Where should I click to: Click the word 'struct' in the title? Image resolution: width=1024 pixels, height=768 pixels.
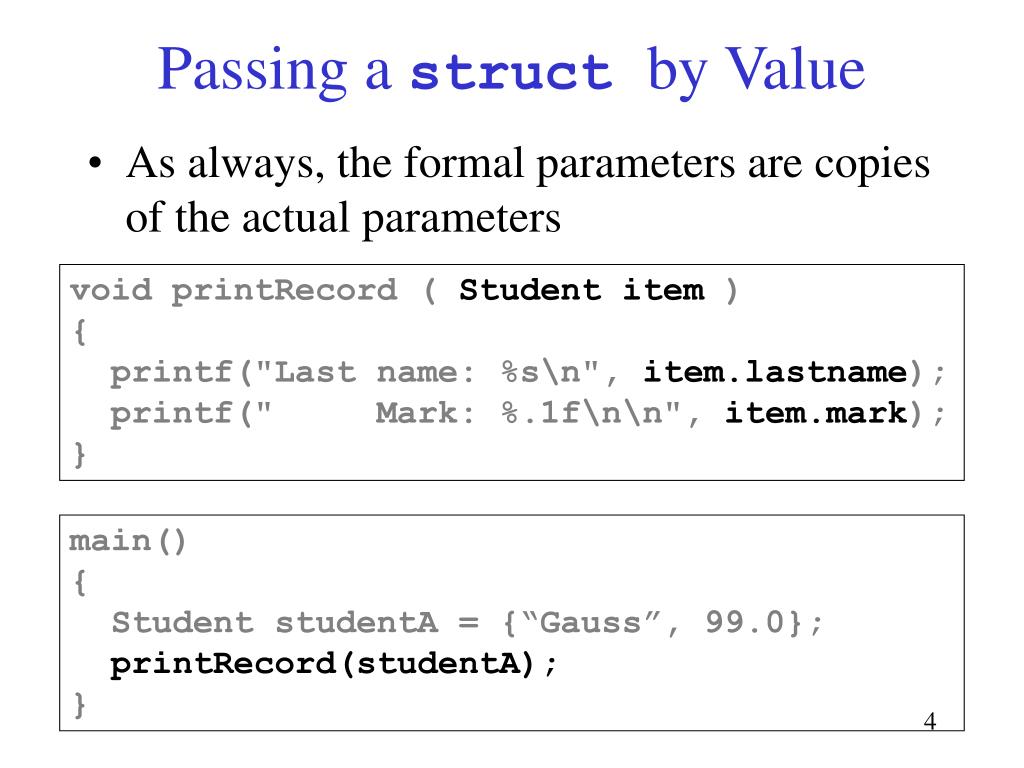511,72
